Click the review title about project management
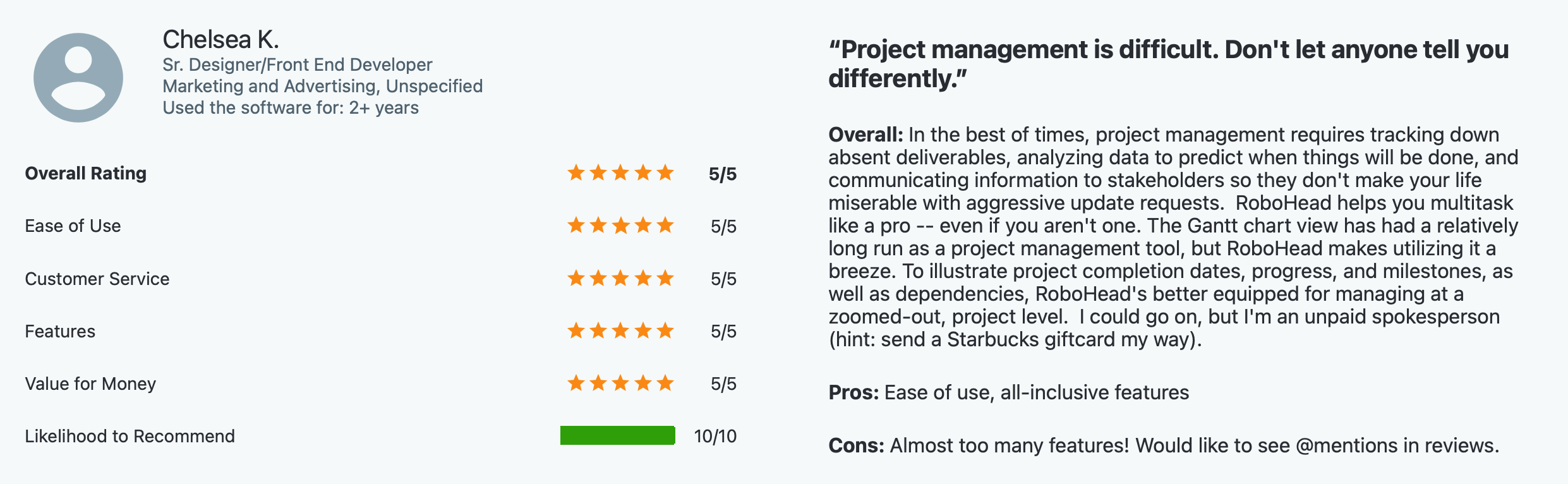This screenshot has width=1568, height=484. point(1168,64)
